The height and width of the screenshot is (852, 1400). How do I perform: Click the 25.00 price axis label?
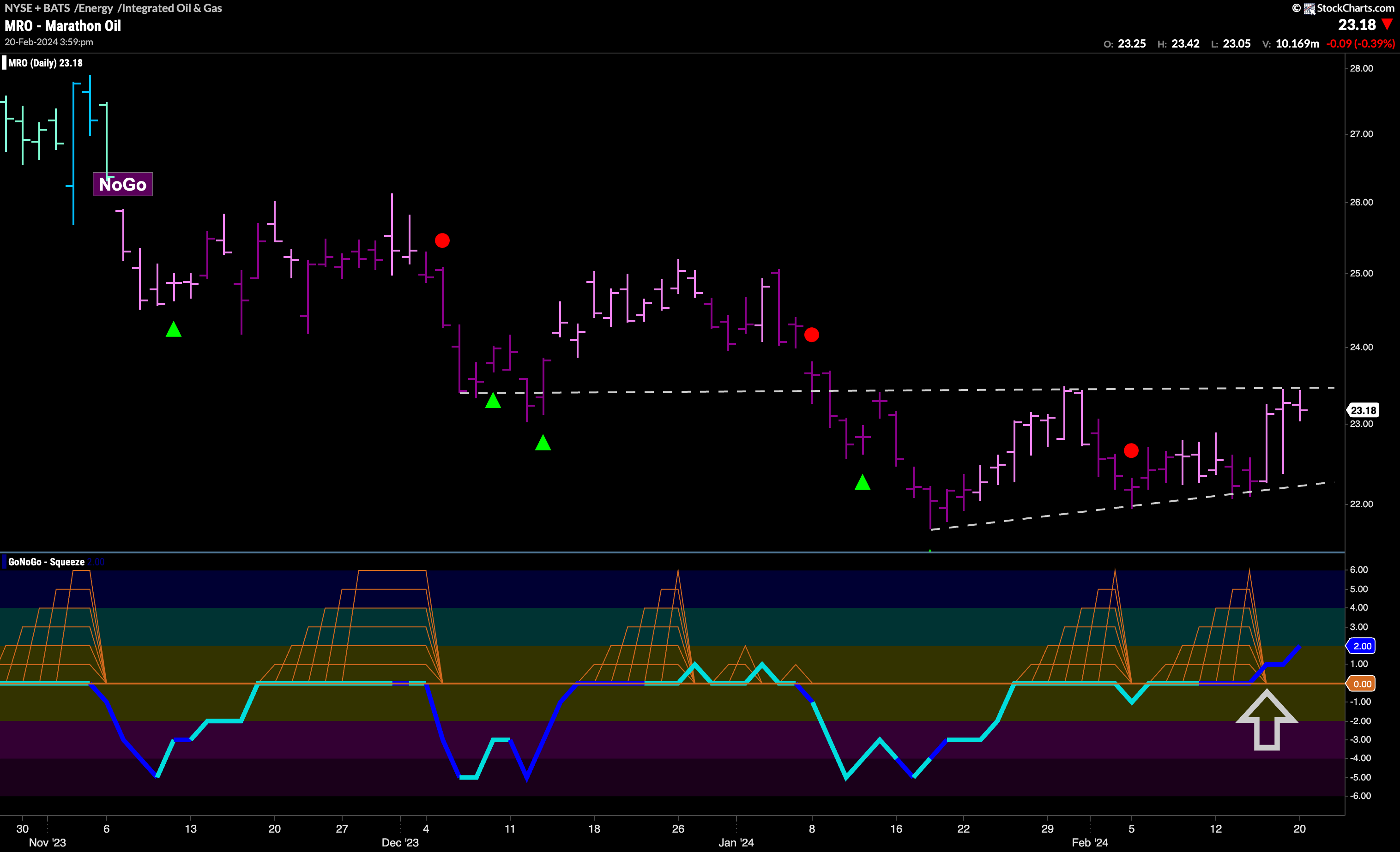click(1361, 273)
